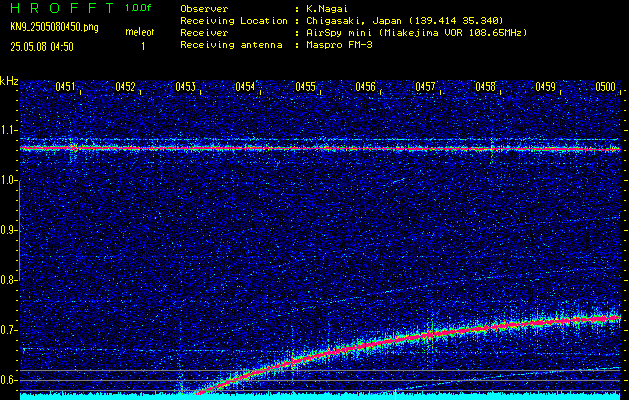Click the 1.0 frequency axis label
Screen dimensions: 629x400
tap(9, 180)
